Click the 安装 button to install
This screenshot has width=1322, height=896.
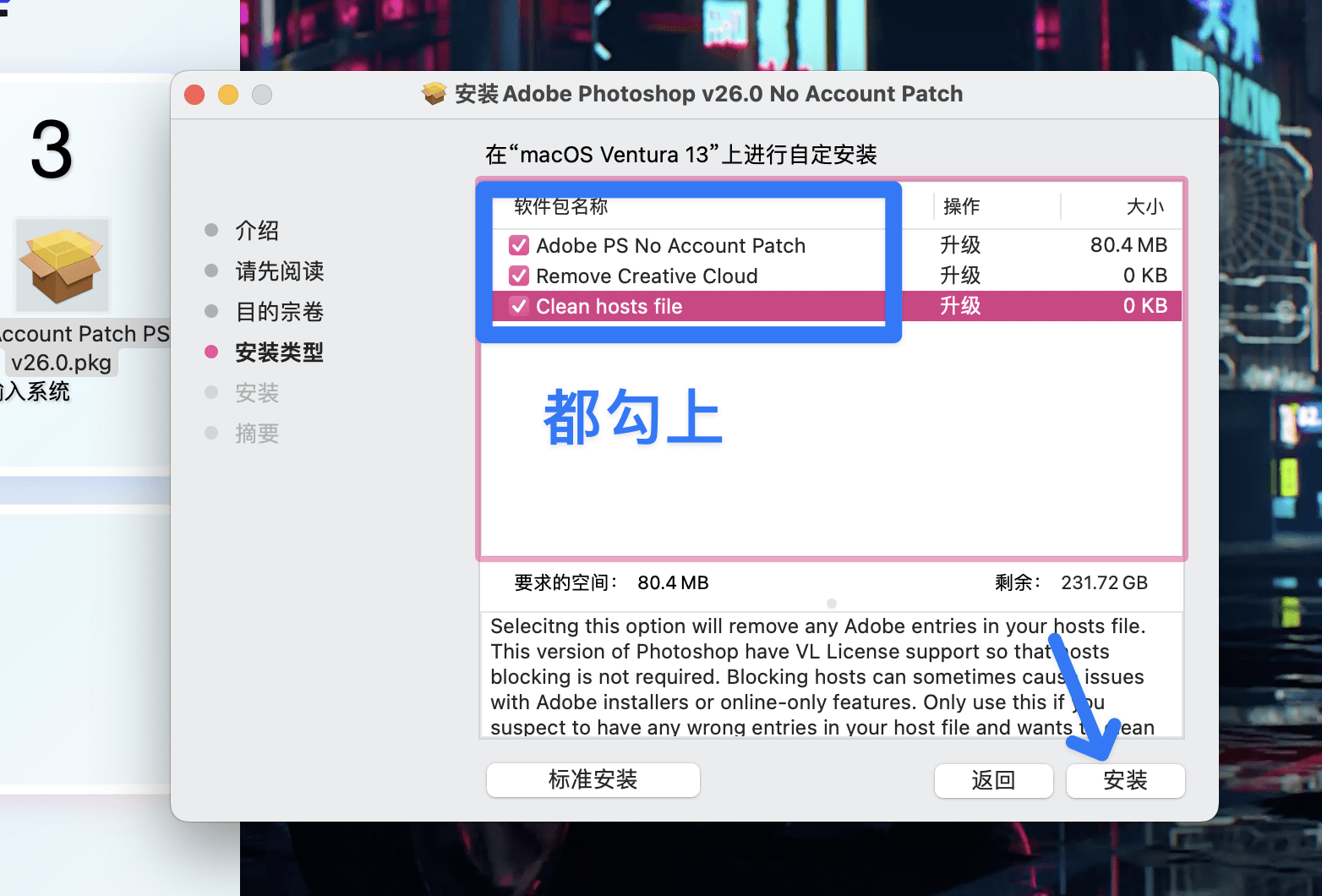(1125, 780)
